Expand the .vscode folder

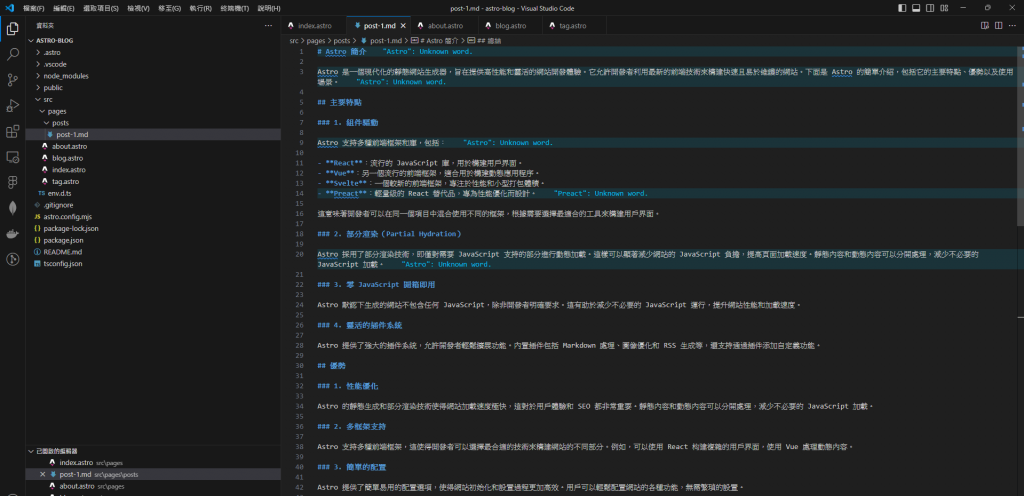[x=38, y=64]
